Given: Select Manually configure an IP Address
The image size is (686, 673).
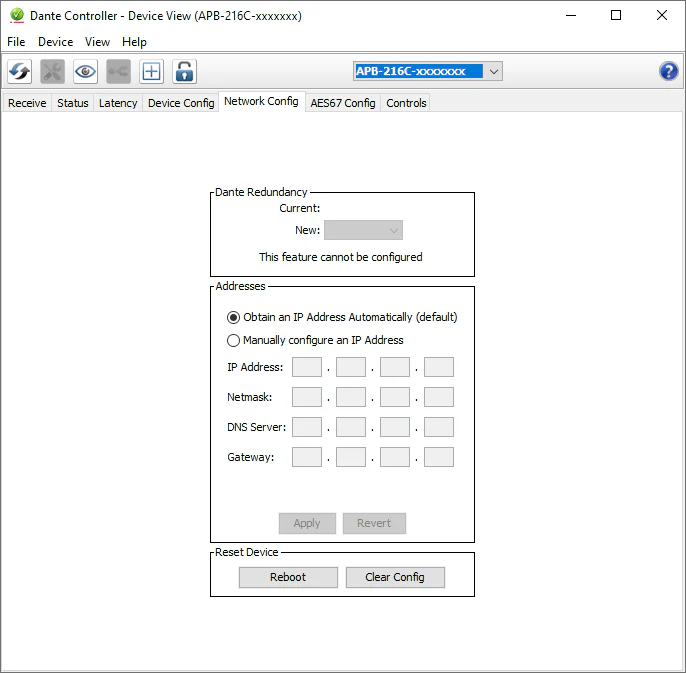Looking at the screenshot, I should click(x=315, y=340).
